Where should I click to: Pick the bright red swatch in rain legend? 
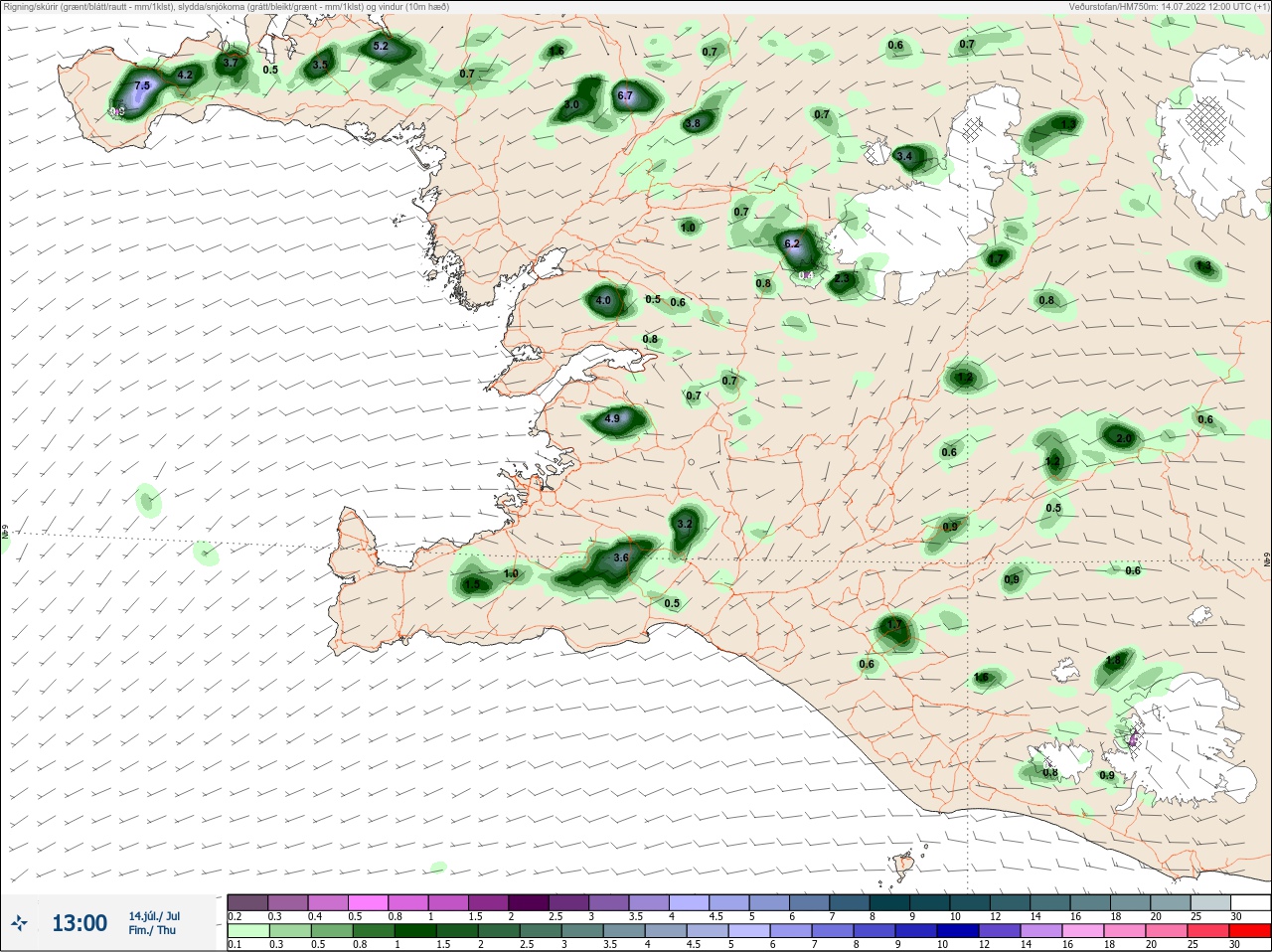tap(1250, 931)
